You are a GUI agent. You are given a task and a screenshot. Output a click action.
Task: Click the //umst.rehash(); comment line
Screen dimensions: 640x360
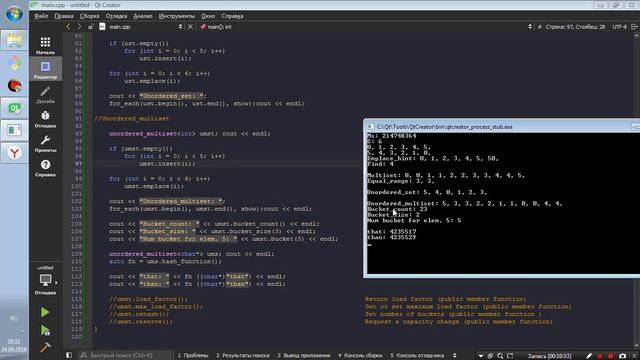139,314
